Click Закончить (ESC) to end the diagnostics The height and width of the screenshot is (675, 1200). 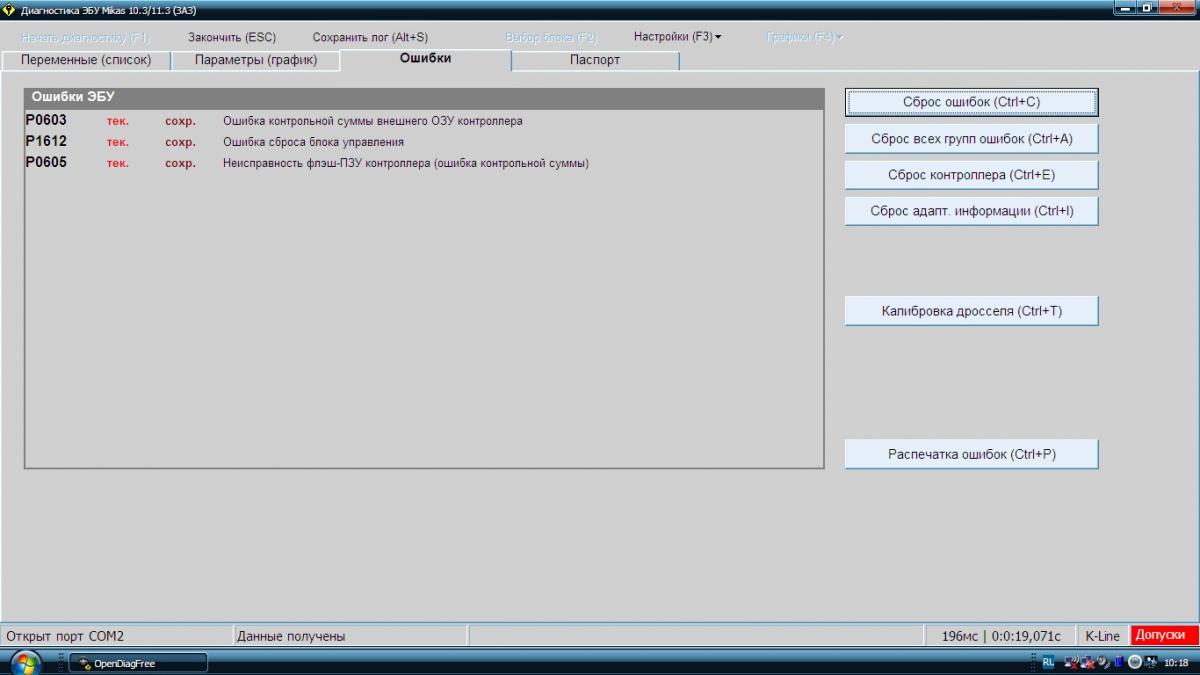pos(232,37)
